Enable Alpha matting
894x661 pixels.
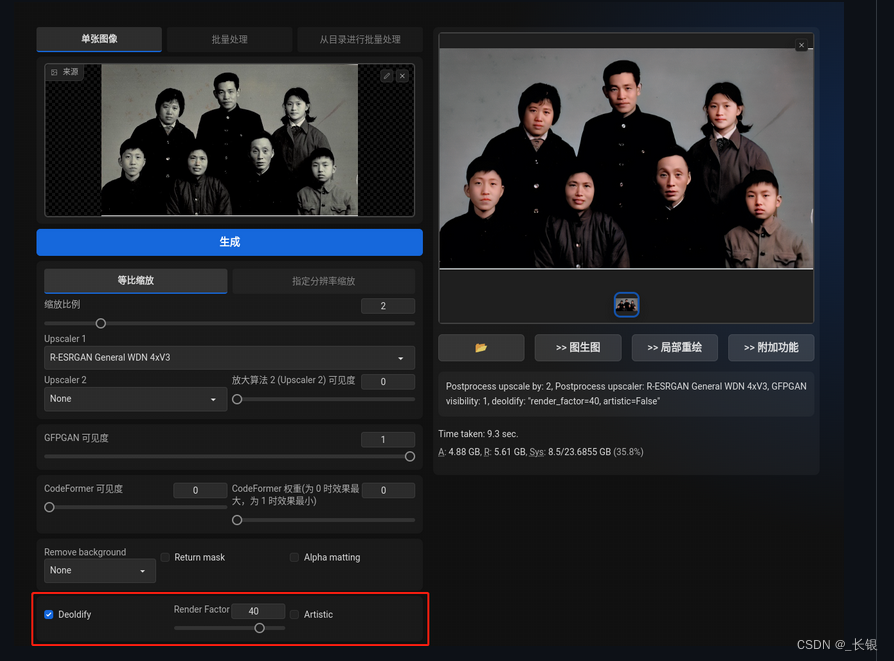click(294, 557)
